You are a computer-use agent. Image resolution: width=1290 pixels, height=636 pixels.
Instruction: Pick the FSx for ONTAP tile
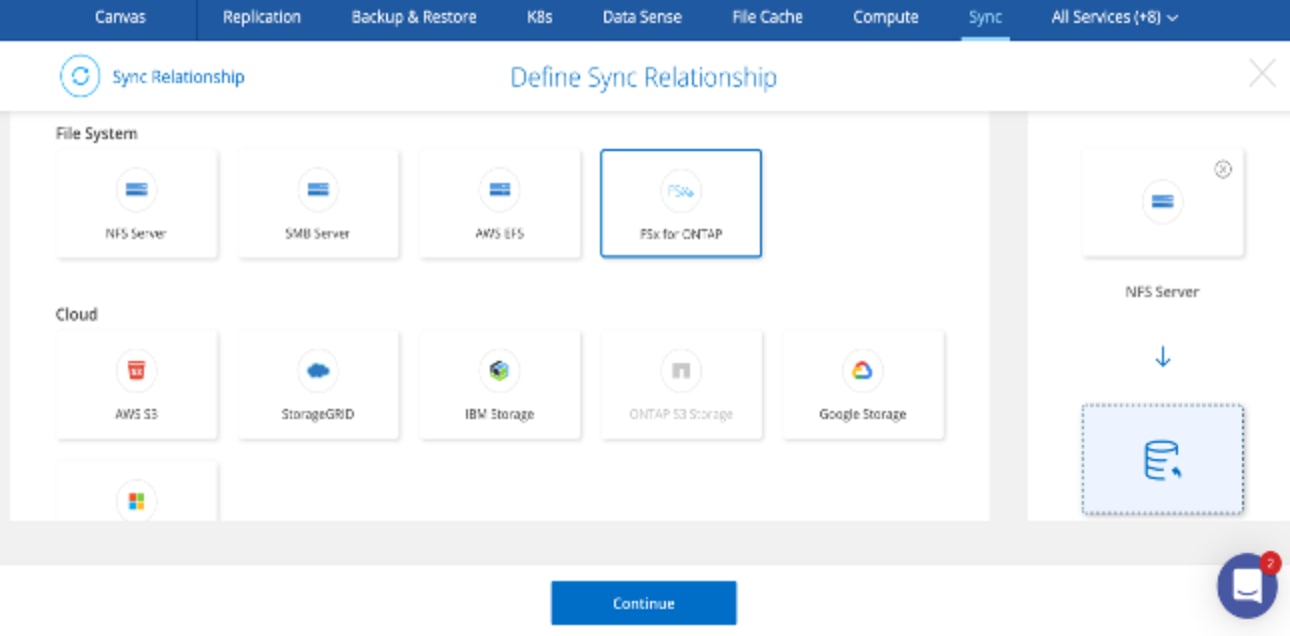pos(681,203)
